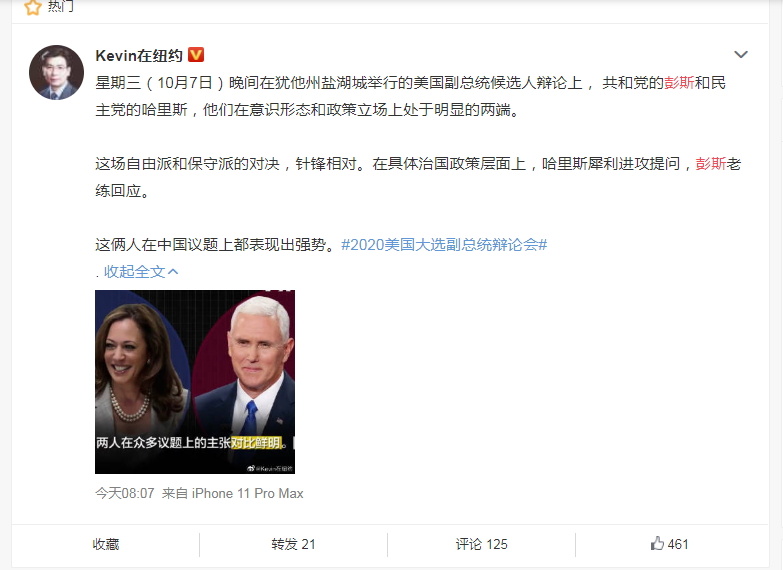Collapse post with 收起全文

pyautogui.click(x=135, y=271)
